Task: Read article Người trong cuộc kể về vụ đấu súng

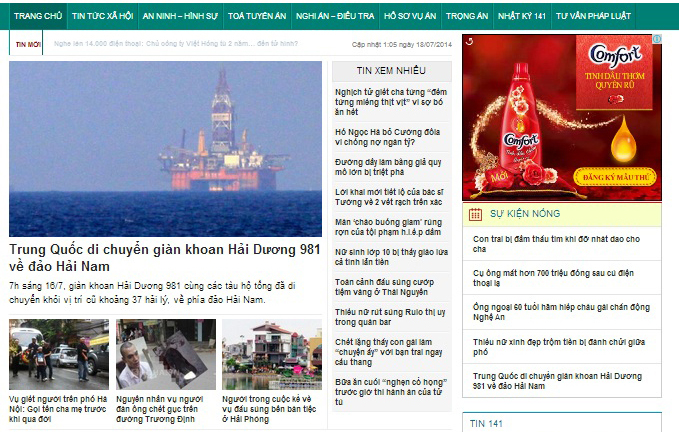Action: coord(269,409)
